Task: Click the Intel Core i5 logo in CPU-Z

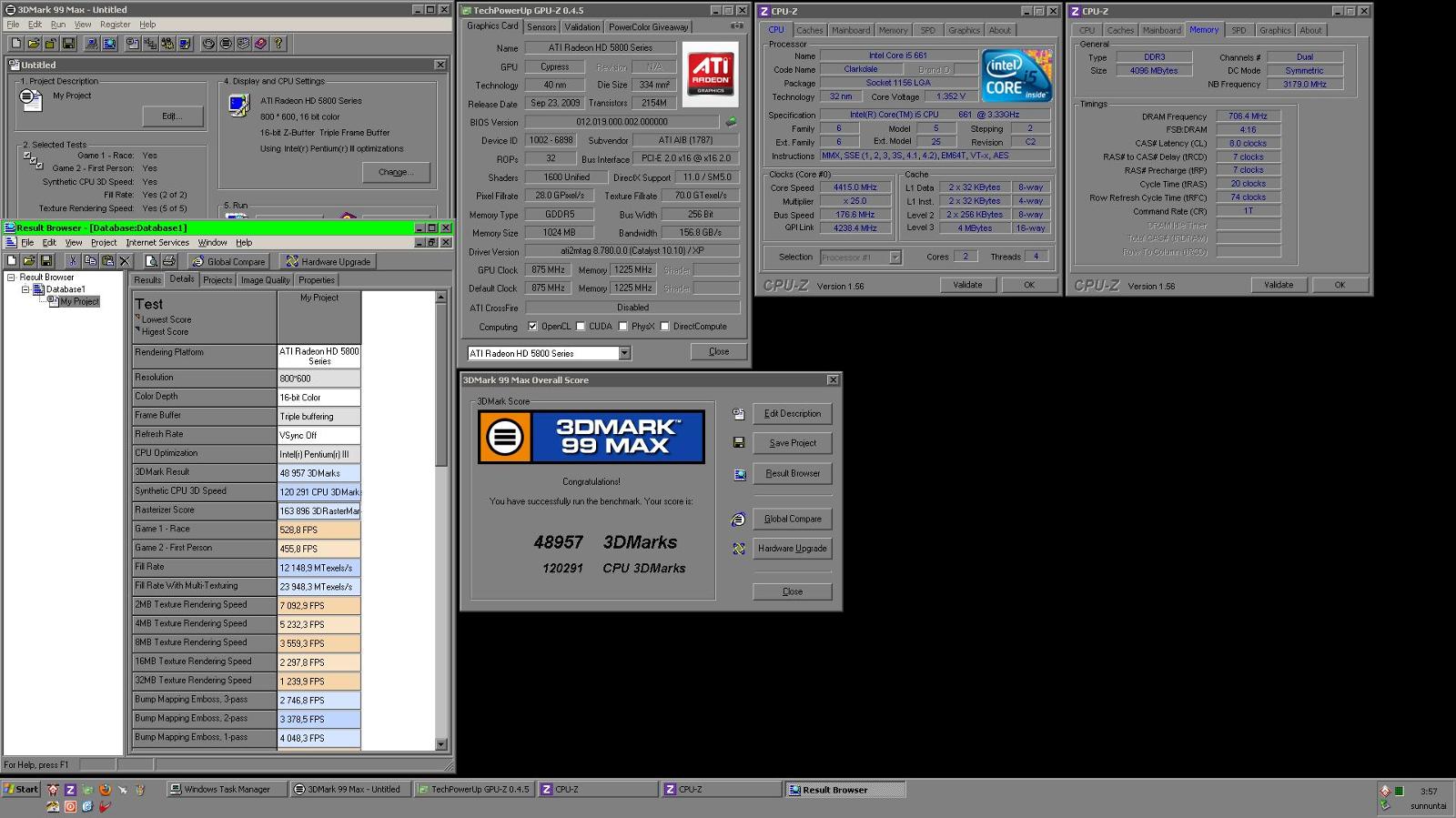Action: click(x=1016, y=76)
